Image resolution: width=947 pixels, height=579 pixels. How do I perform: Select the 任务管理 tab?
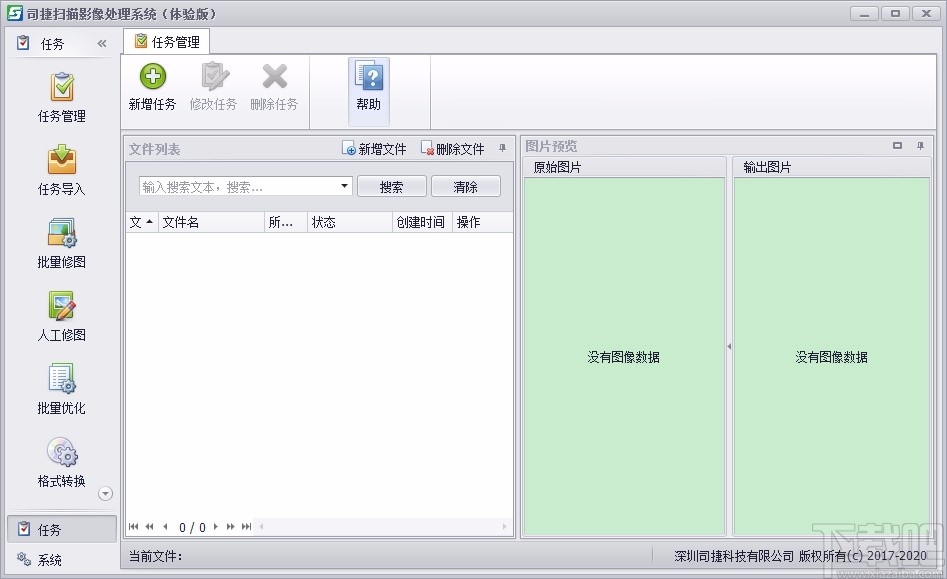click(167, 42)
